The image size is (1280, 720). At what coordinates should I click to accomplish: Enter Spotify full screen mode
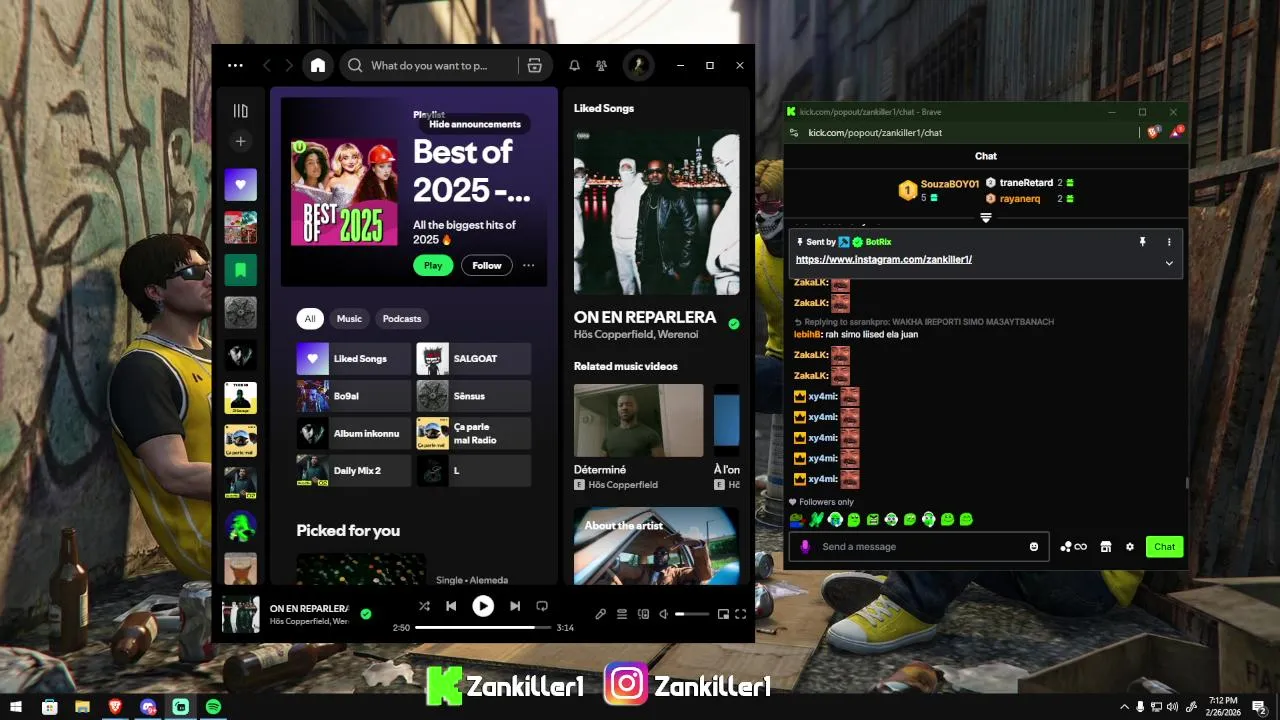pyautogui.click(x=741, y=614)
